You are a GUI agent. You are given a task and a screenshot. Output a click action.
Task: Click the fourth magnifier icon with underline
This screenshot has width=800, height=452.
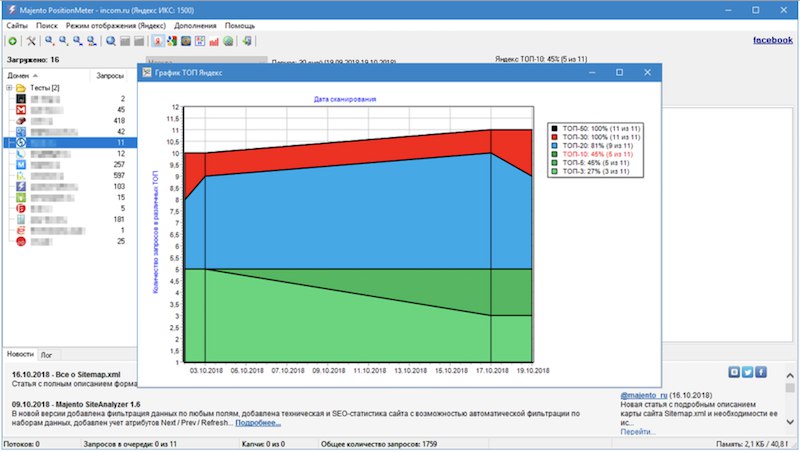[x=91, y=41]
